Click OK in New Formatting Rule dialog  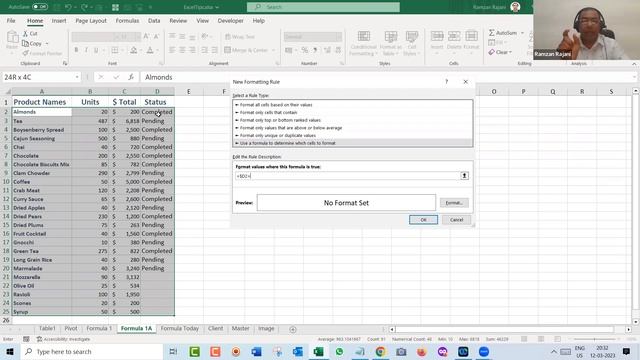tap(423, 220)
